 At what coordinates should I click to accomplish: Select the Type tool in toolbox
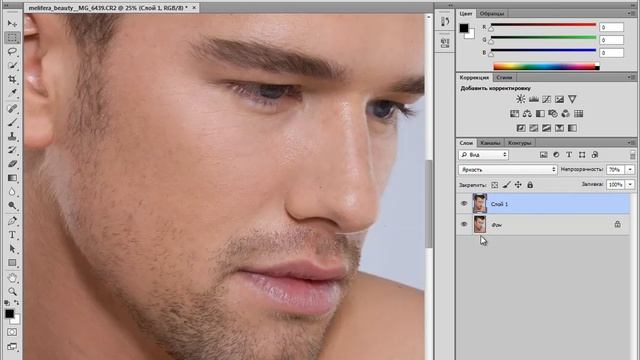(x=12, y=235)
